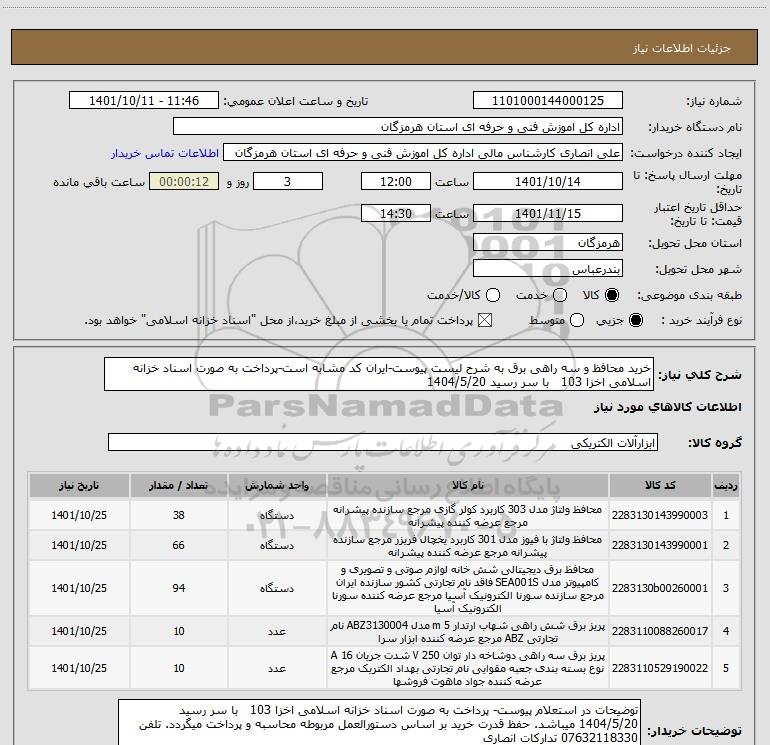Click the deadline time field 12:00
Screen dimensions: 770x745
(x=396, y=182)
